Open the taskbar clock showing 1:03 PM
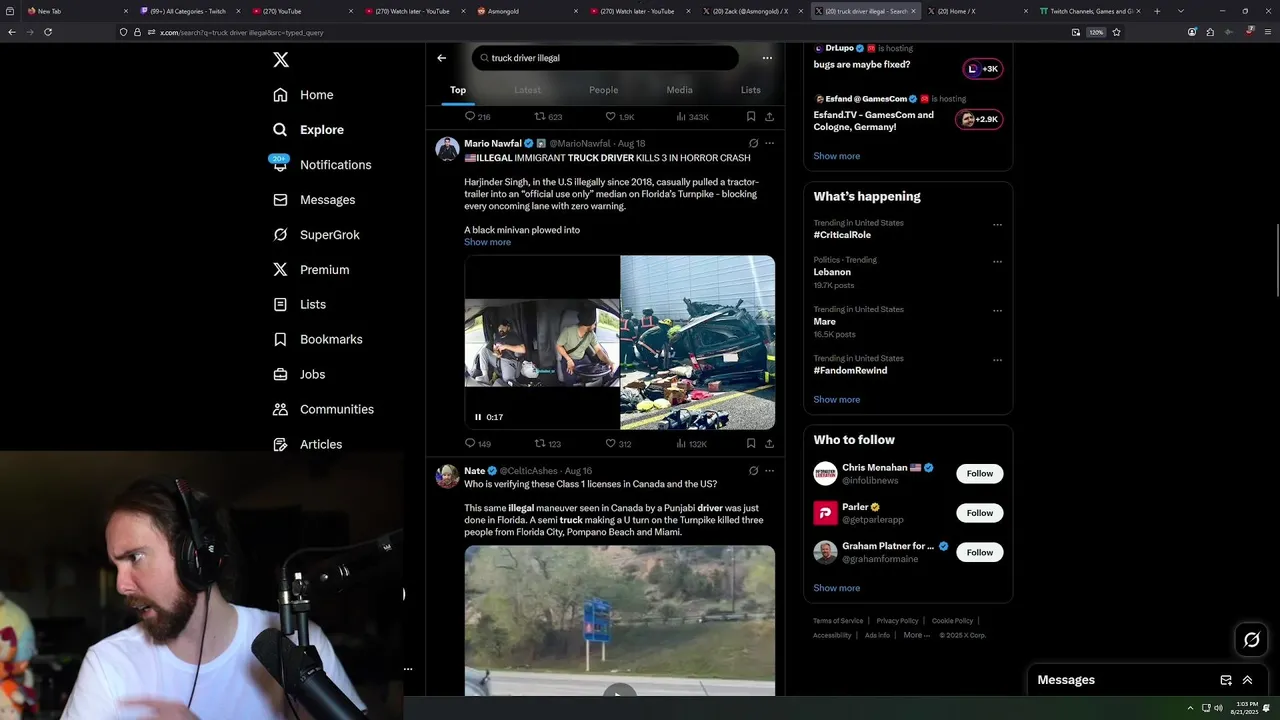Viewport: 1280px width, 720px height. point(1247,708)
